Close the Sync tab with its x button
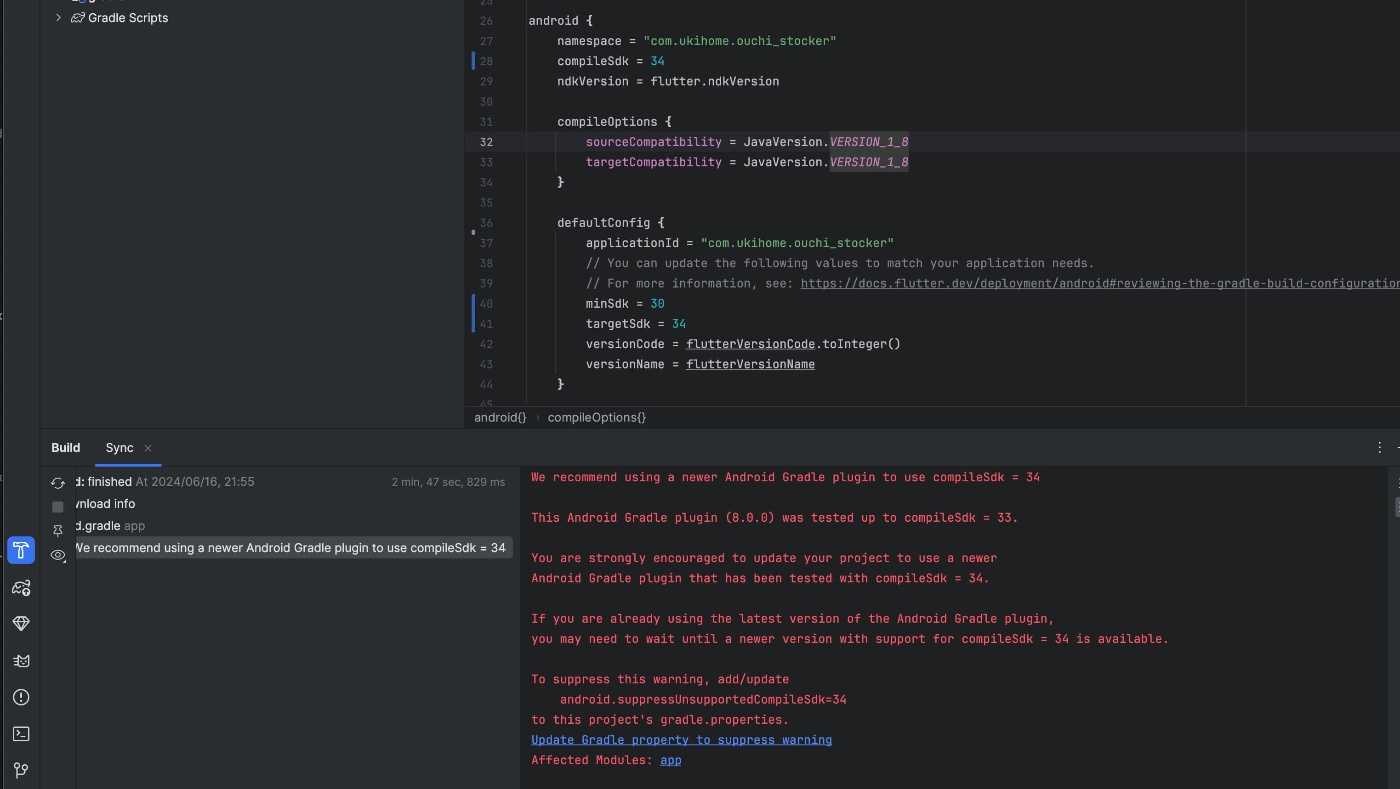Image resolution: width=1400 pixels, height=789 pixels. point(147,449)
